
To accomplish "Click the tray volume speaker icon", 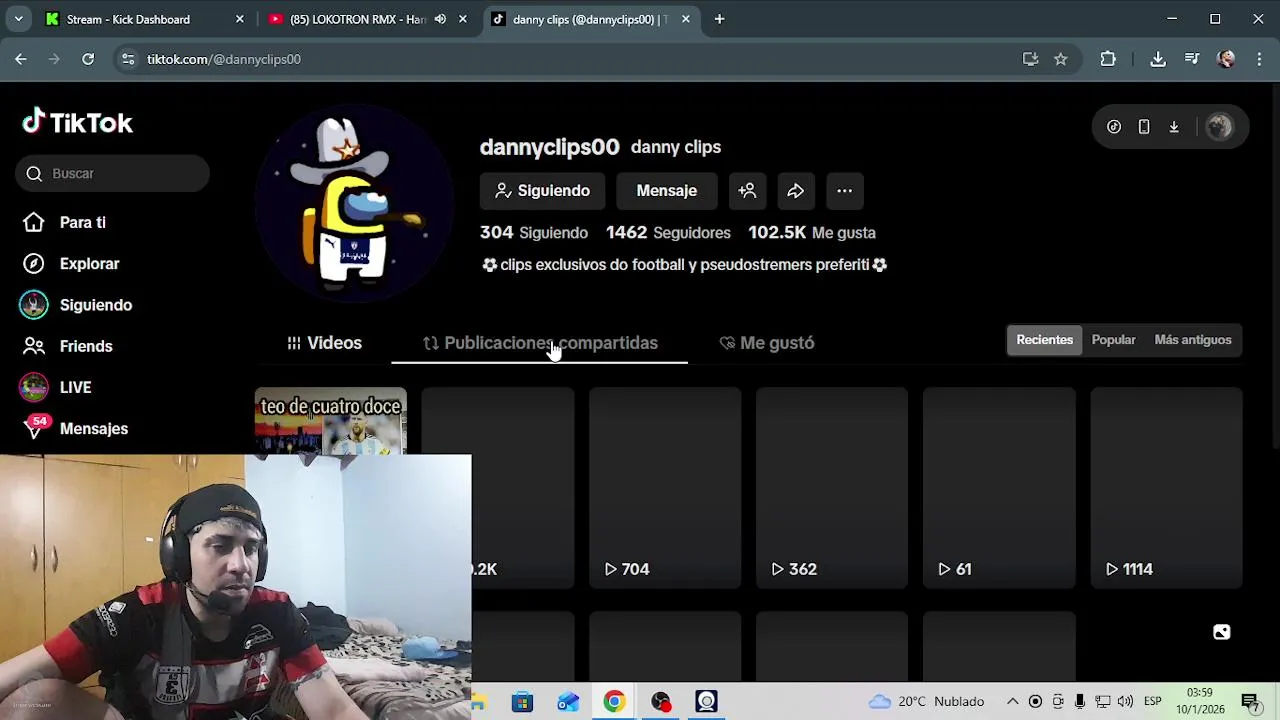I will 1125,702.
